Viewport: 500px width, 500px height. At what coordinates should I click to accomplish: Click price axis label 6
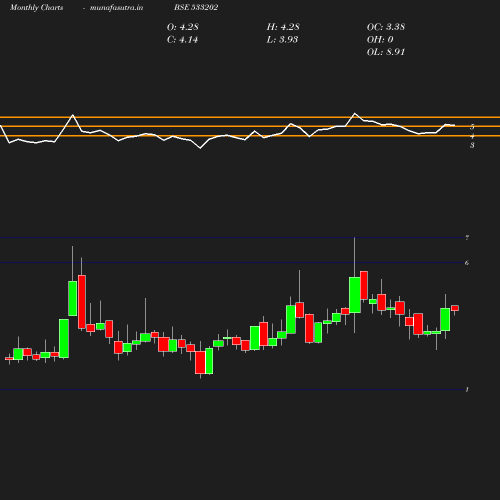pos(467,263)
